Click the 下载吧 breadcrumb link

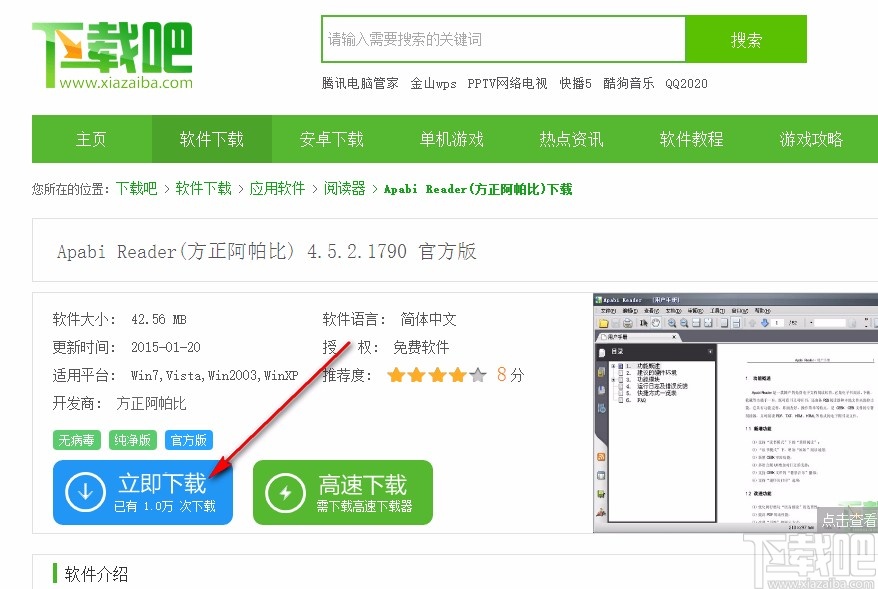(136, 189)
